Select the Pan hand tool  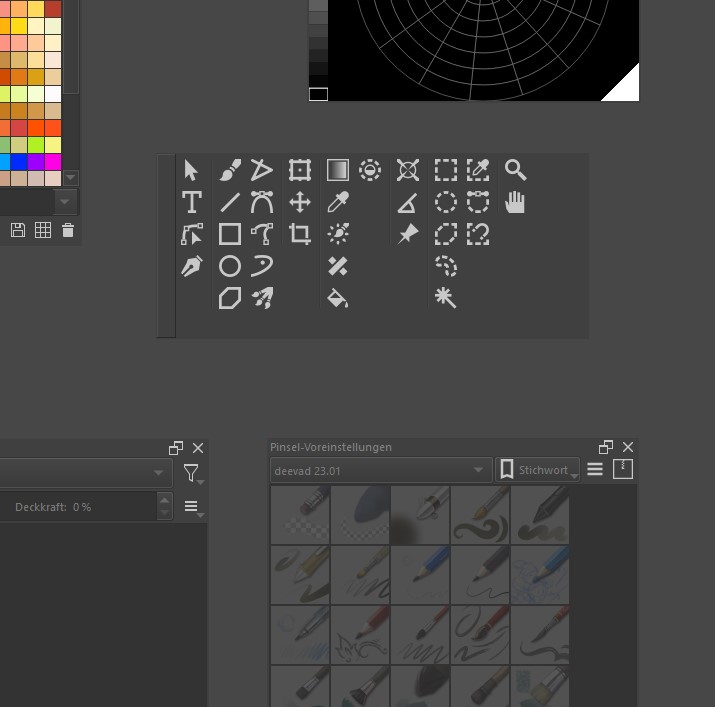point(515,202)
